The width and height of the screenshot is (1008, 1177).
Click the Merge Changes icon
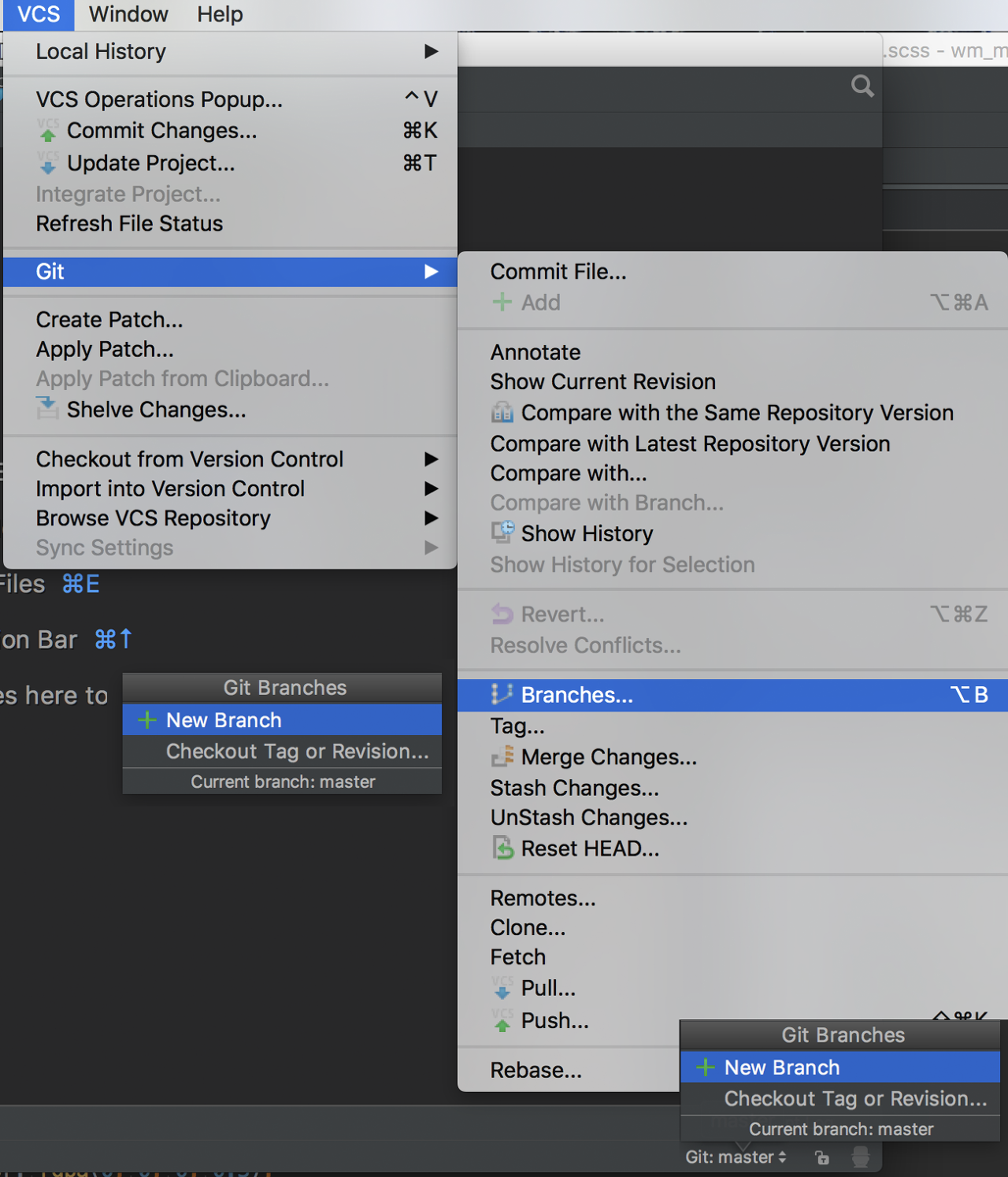click(x=502, y=756)
